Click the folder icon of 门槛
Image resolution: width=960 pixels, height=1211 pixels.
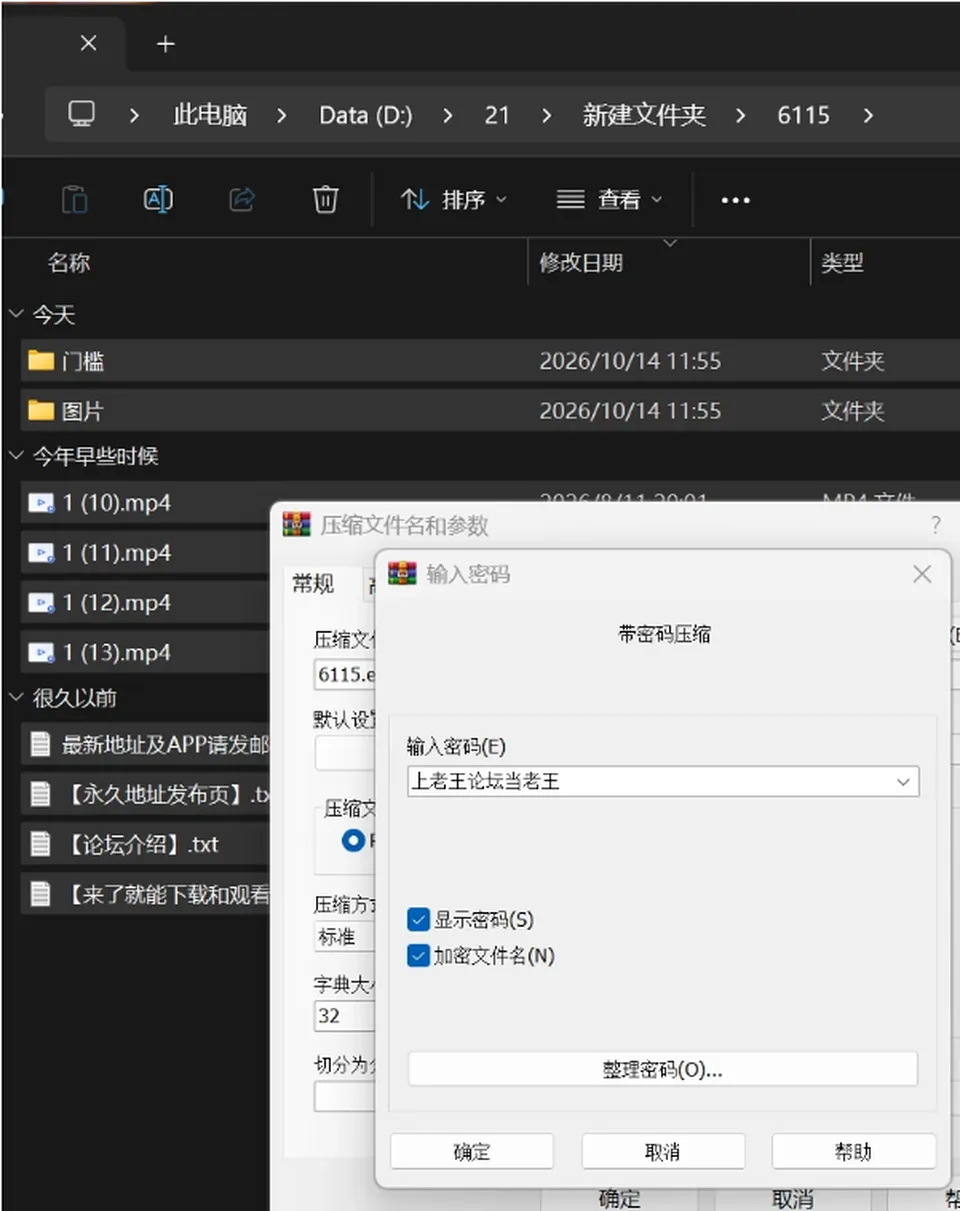(x=41, y=361)
